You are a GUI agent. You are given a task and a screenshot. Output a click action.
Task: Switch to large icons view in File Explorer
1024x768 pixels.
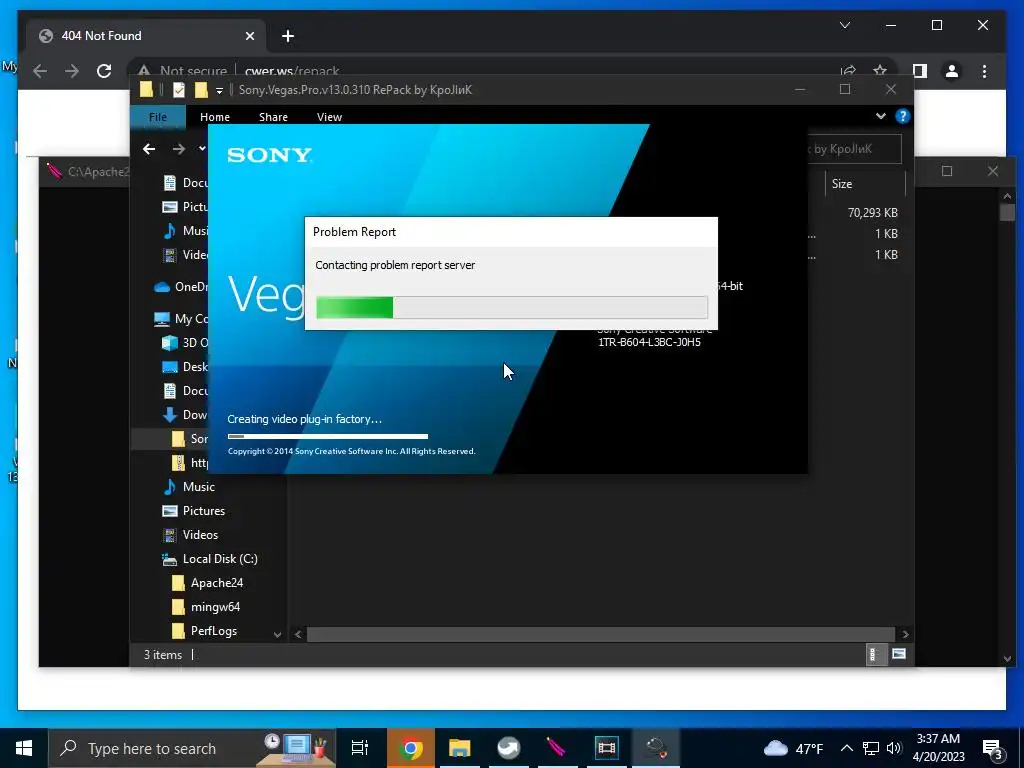point(899,654)
